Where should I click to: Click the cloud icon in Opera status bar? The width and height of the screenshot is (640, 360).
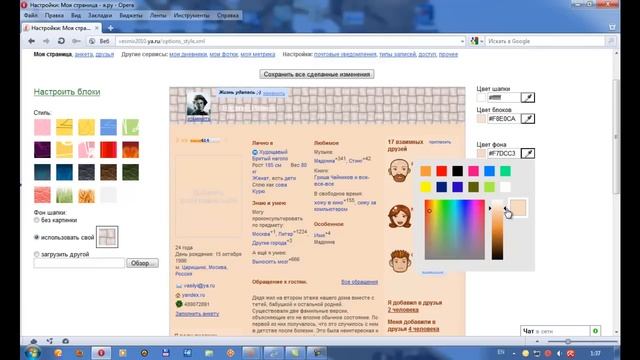click(x=34, y=341)
